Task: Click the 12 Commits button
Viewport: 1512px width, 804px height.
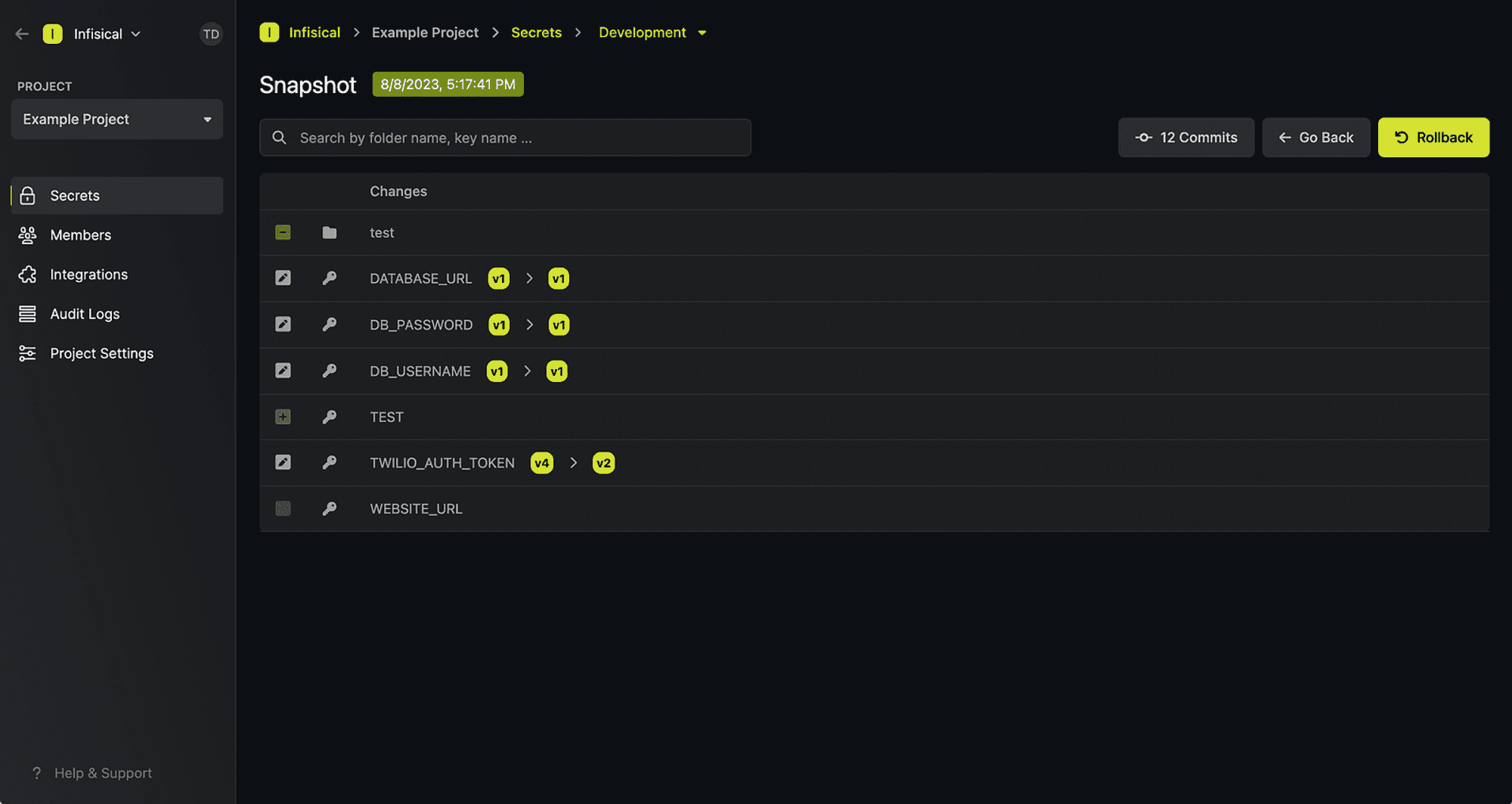Action: (1185, 138)
